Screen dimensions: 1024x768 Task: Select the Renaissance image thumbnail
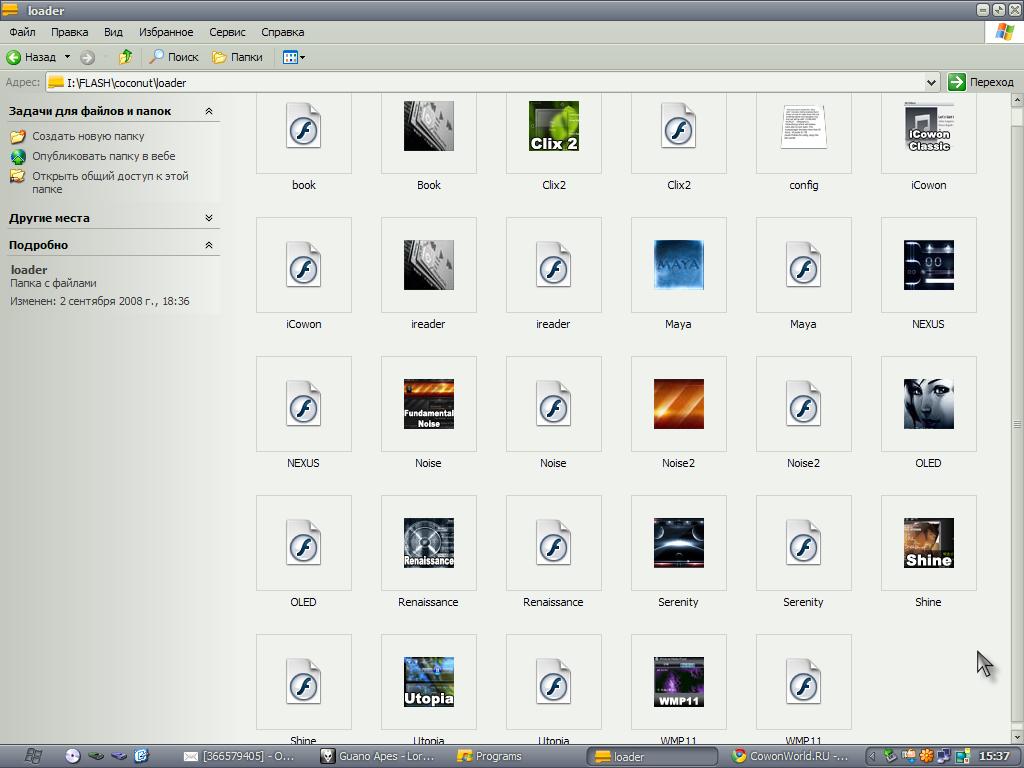pos(428,543)
